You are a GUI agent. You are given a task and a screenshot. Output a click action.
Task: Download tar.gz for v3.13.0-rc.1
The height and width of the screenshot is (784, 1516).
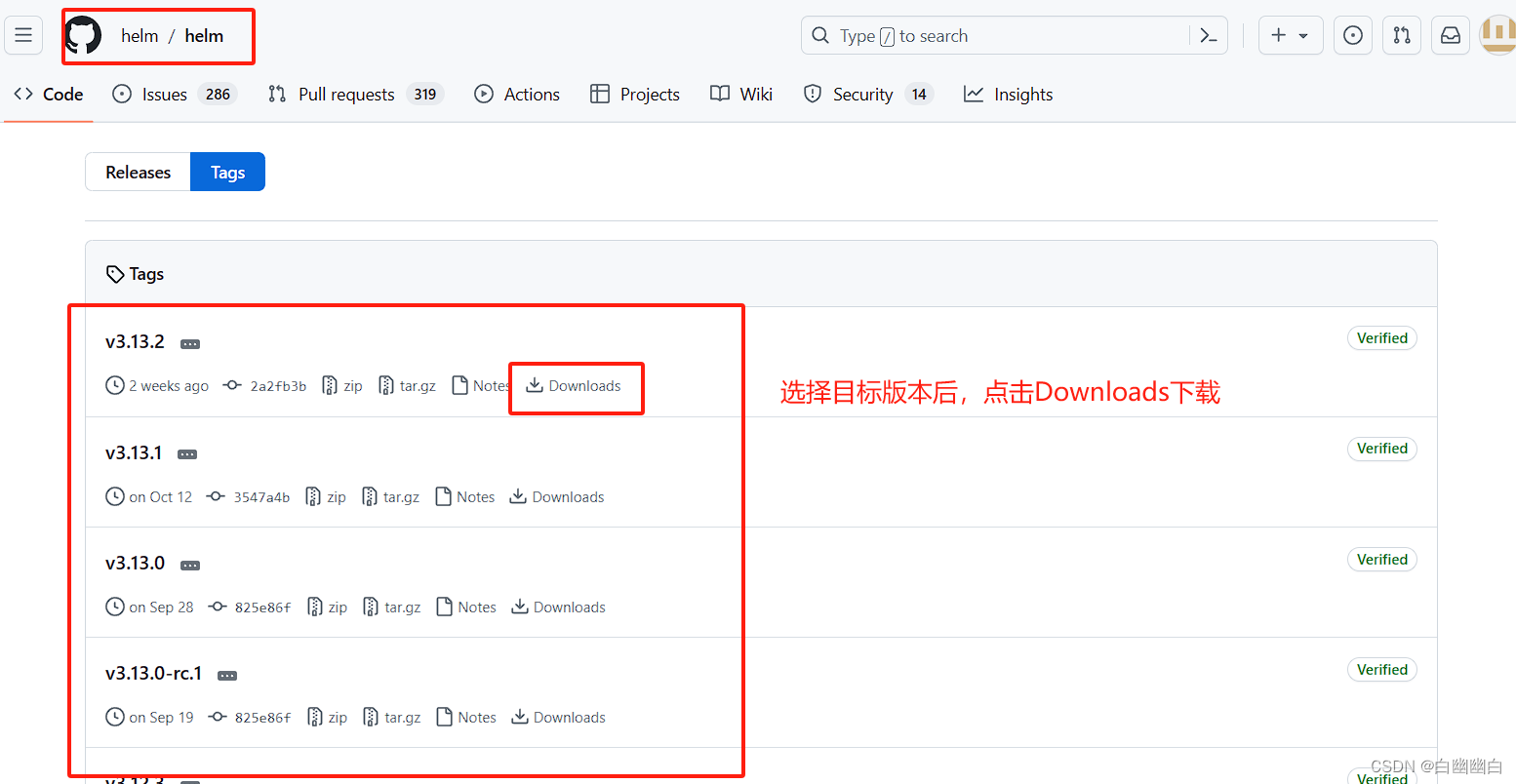click(x=392, y=718)
